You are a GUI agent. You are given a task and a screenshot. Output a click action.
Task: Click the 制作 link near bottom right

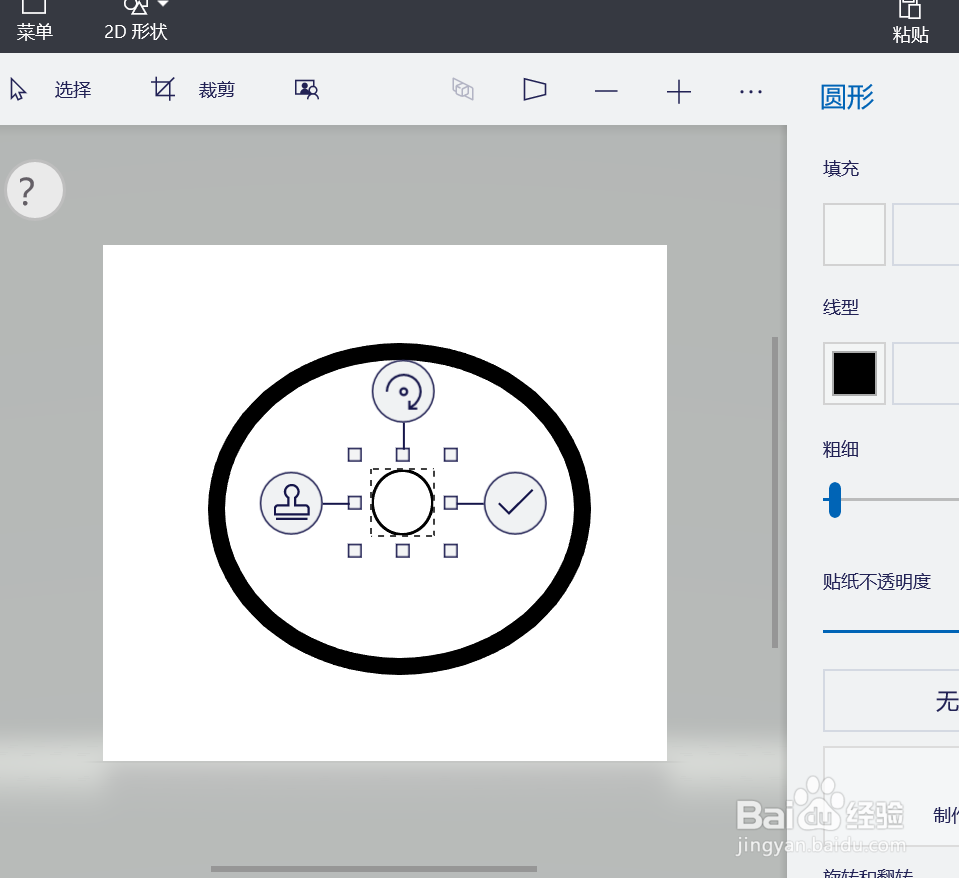pyautogui.click(x=944, y=815)
